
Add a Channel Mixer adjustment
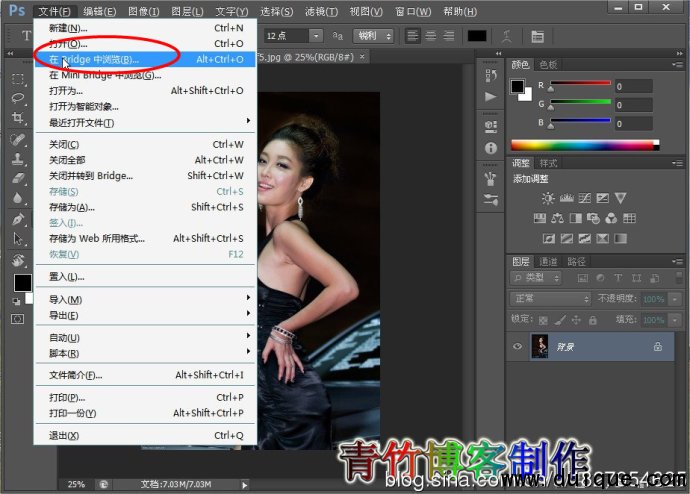point(611,218)
